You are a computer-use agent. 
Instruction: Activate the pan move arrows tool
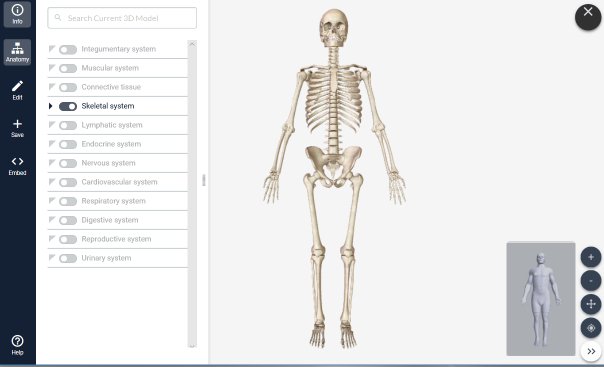(x=591, y=304)
